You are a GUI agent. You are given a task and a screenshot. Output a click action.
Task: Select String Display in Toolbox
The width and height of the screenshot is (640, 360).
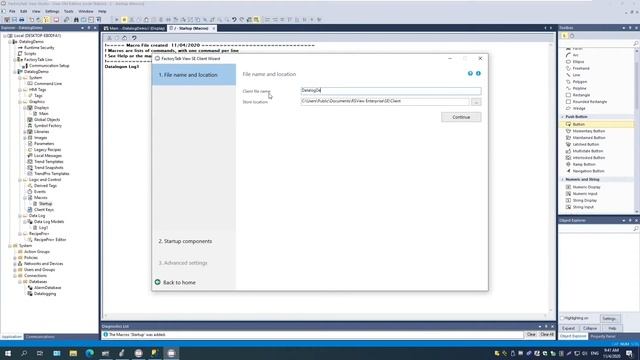[x=584, y=200]
